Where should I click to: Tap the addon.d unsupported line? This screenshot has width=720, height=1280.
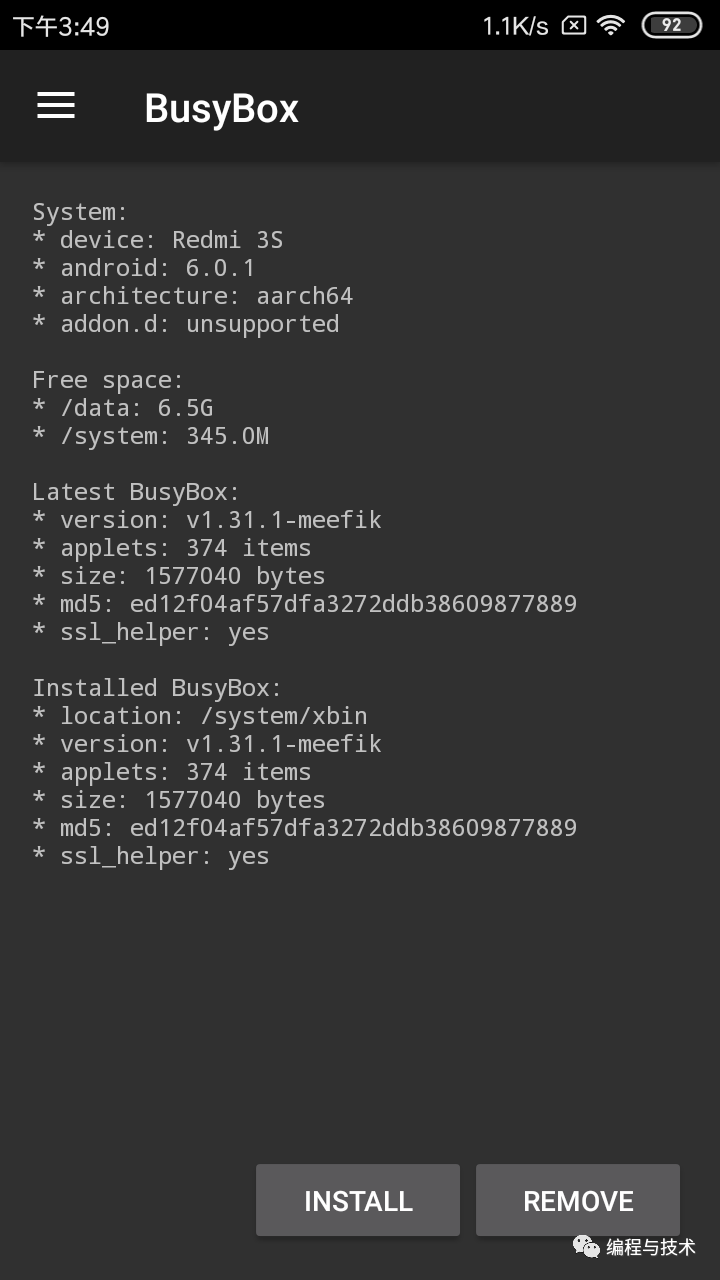pyautogui.click(x=186, y=324)
